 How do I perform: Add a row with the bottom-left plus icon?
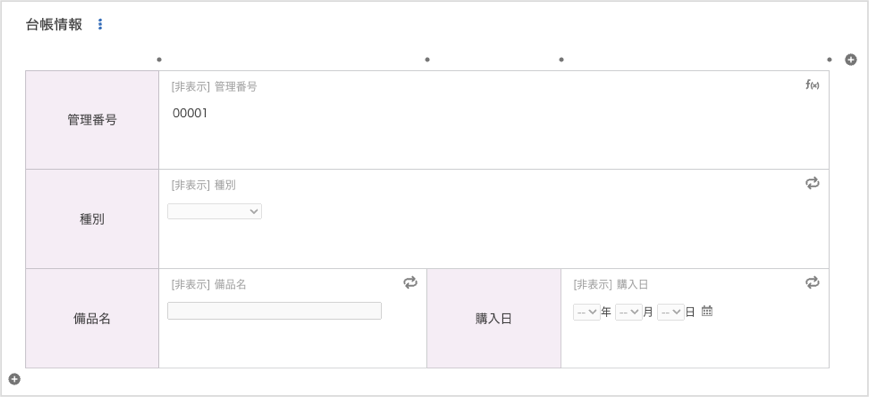click(14, 379)
